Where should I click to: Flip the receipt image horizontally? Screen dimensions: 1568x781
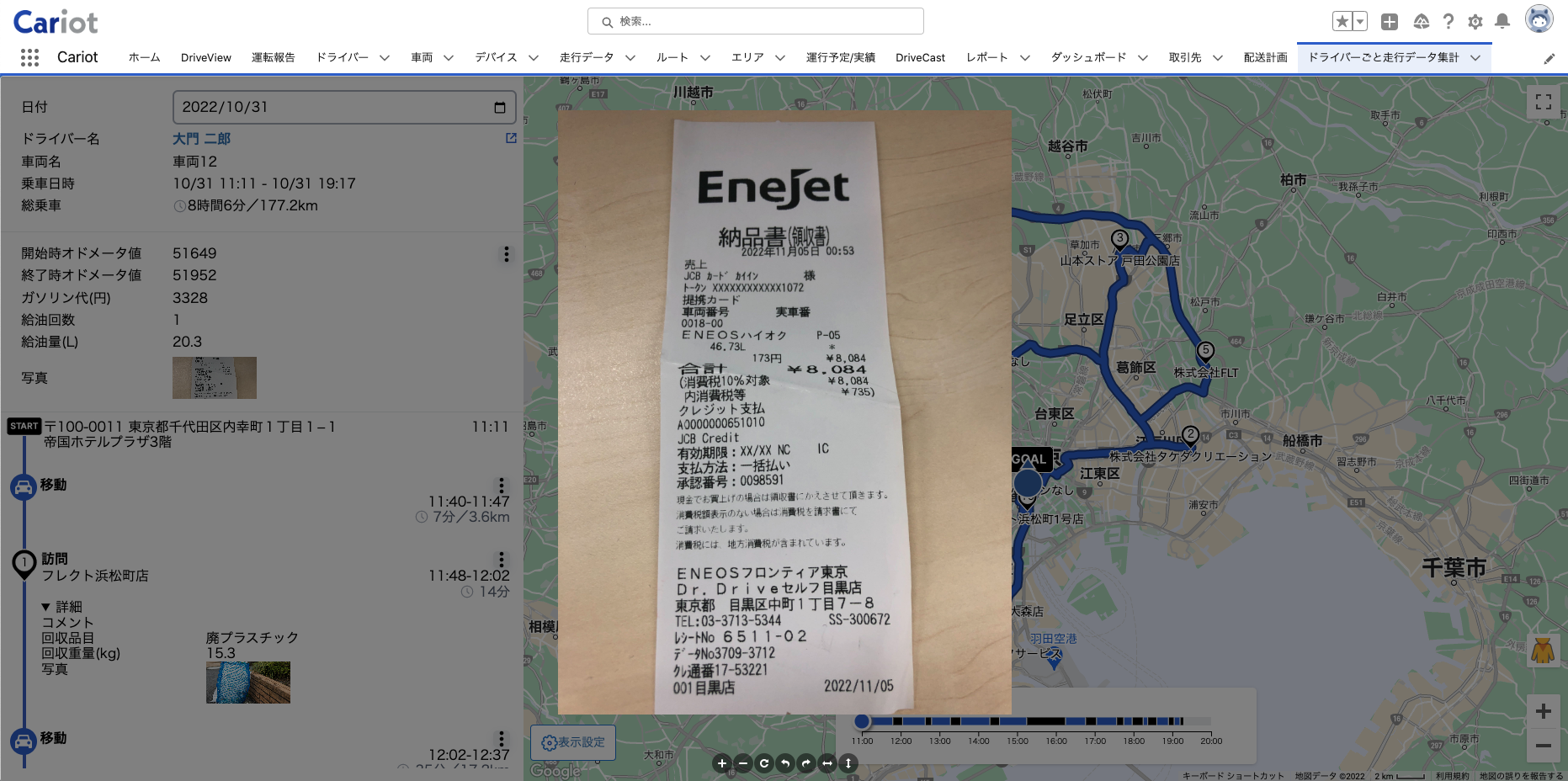pyautogui.click(x=827, y=763)
